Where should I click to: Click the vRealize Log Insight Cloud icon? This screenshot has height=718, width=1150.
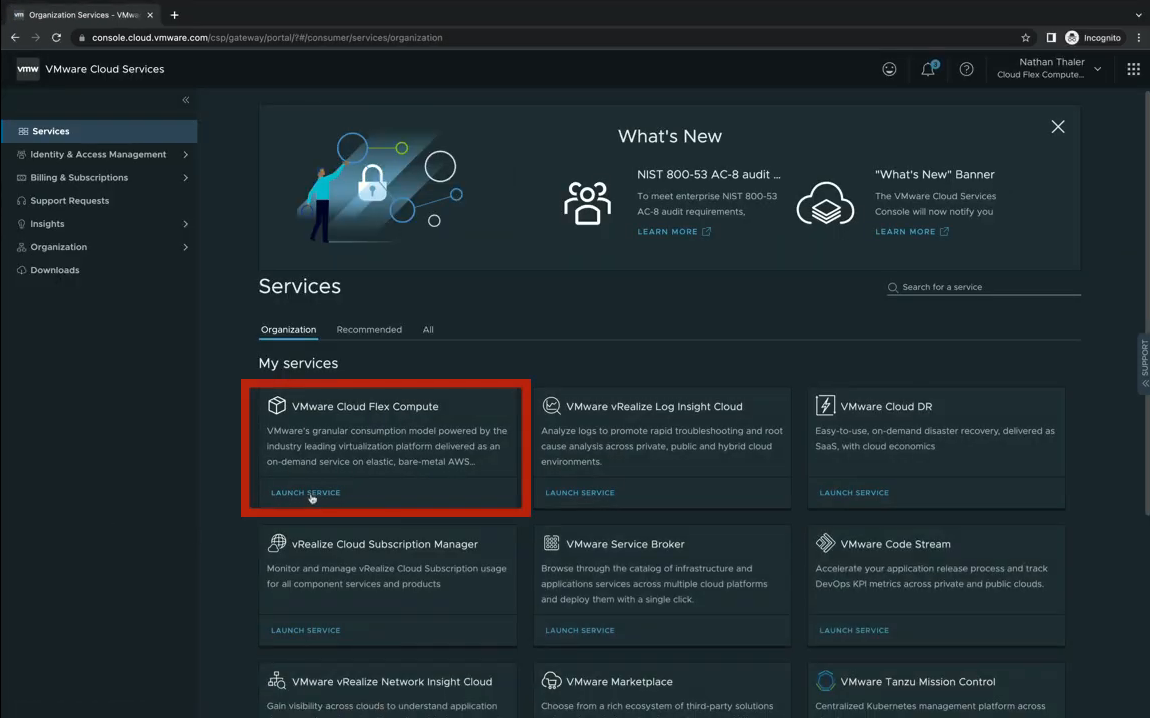[551, 406]
